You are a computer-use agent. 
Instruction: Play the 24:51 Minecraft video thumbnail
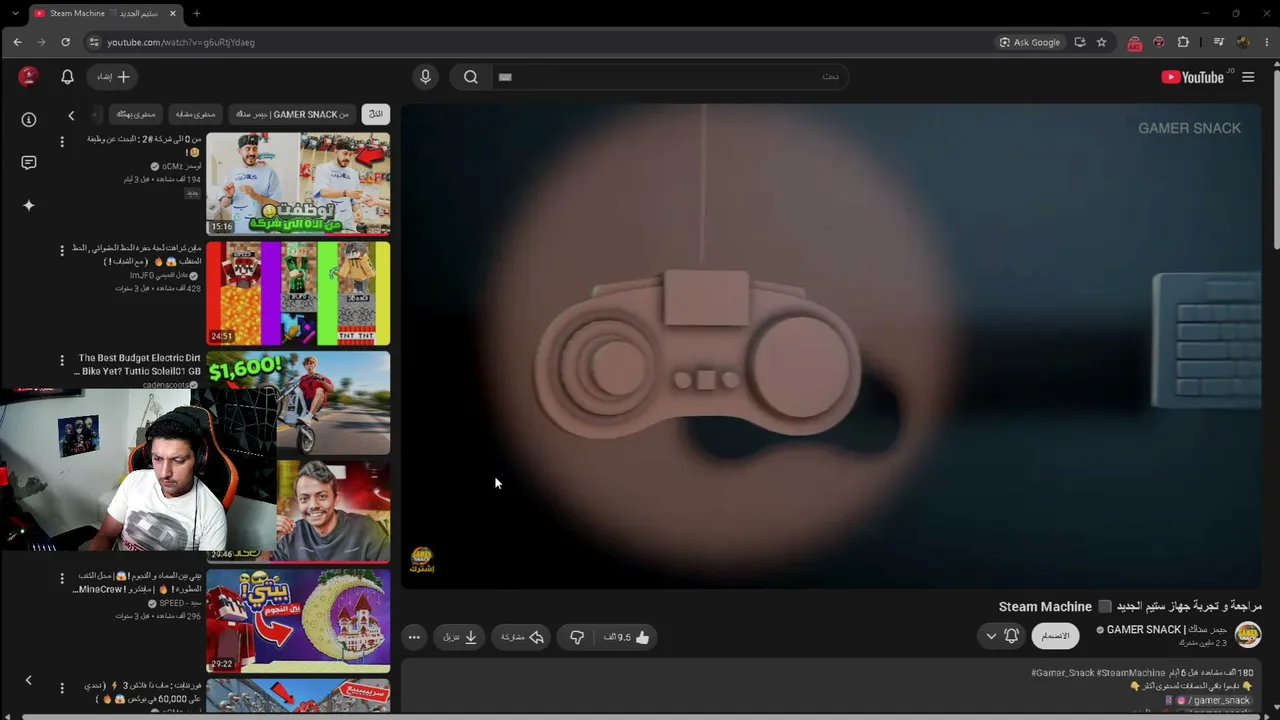[298, 293]
